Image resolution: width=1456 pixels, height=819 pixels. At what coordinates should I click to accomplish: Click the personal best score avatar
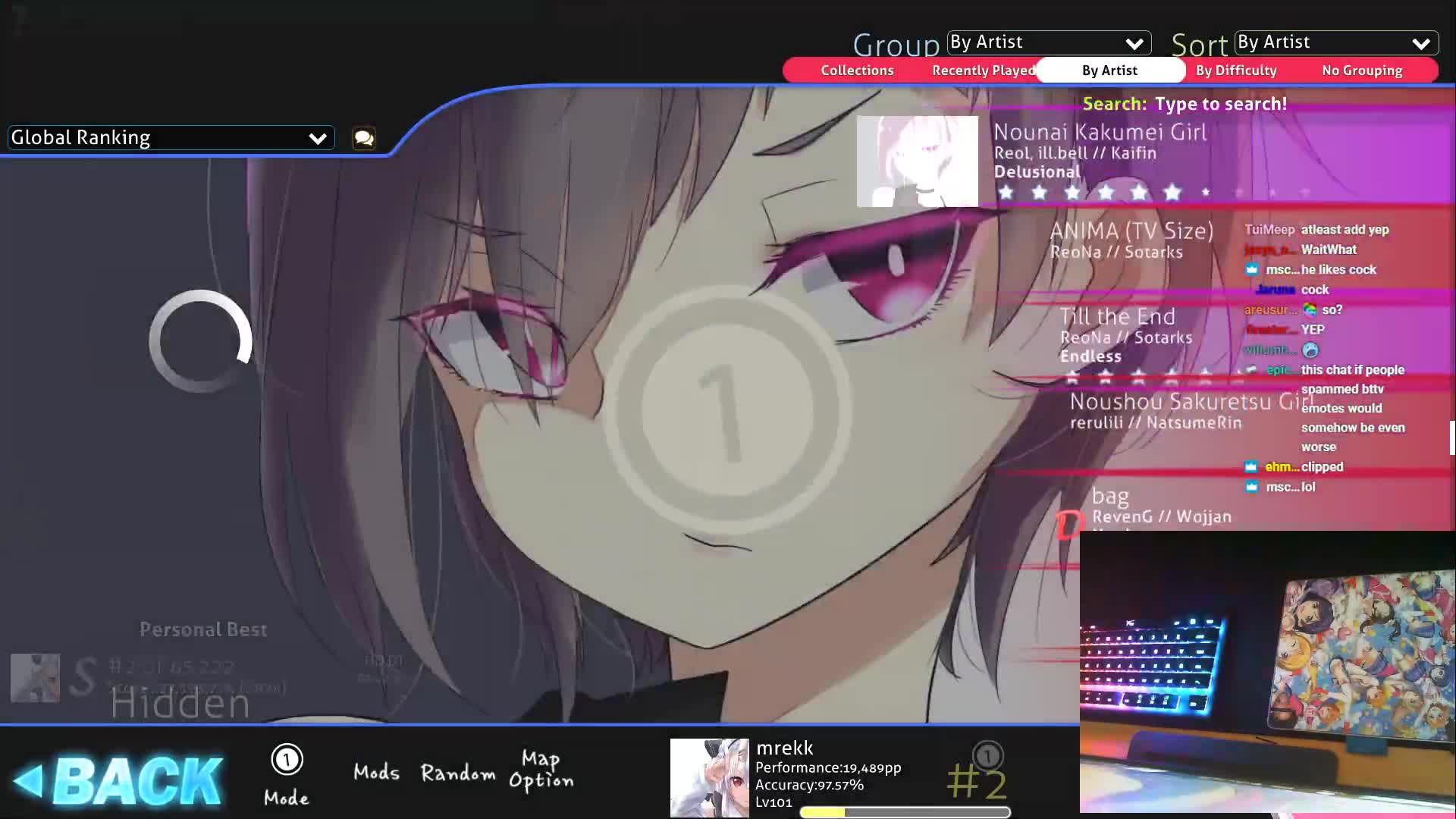35,677
